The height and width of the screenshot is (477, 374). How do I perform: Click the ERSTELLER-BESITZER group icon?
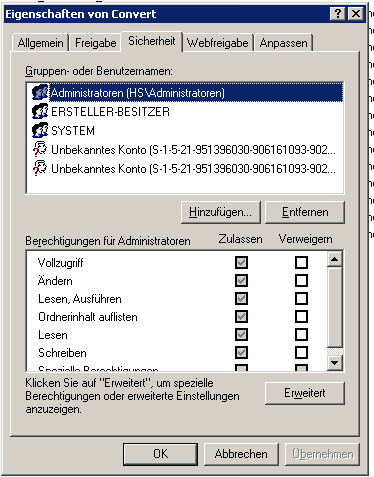click(40, 111)
